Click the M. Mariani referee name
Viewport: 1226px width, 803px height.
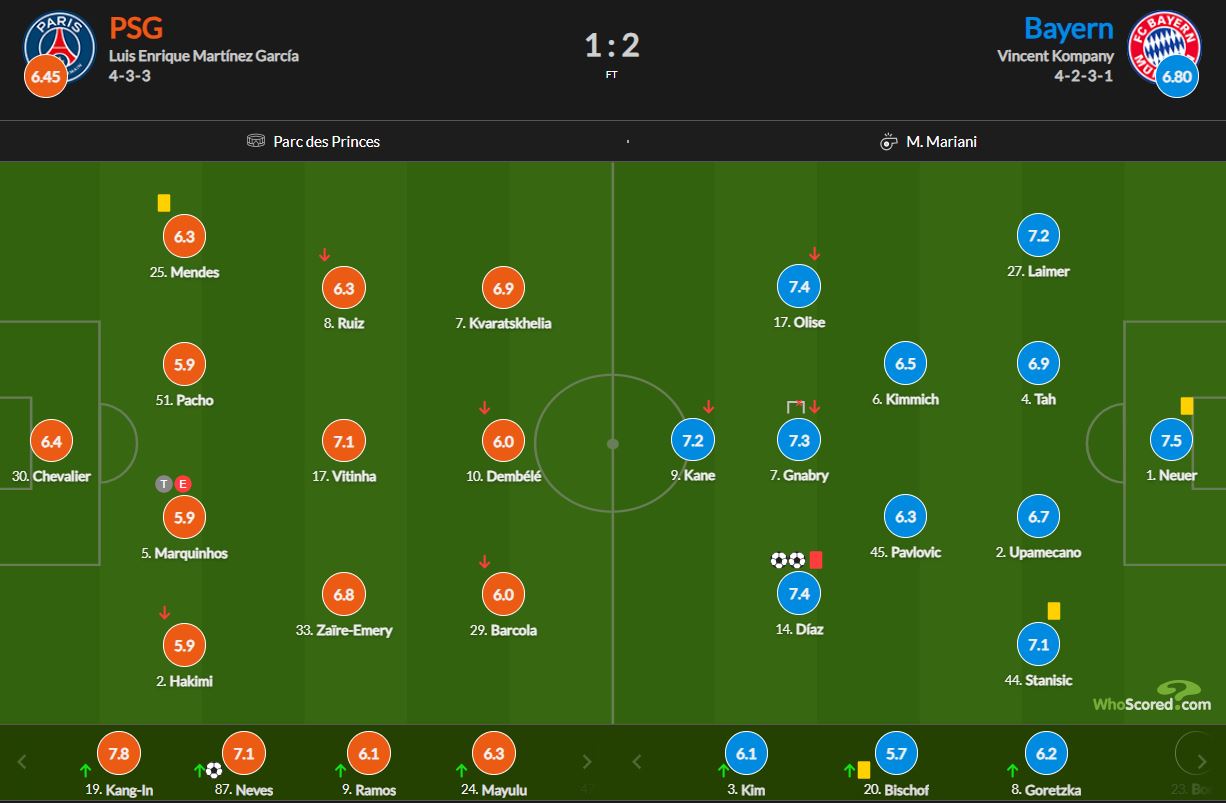(941, 142)
